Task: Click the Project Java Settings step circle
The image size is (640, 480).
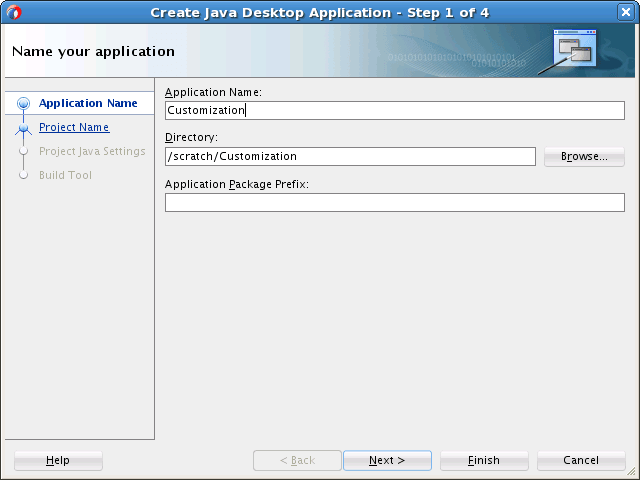Action: pos(24,151)
